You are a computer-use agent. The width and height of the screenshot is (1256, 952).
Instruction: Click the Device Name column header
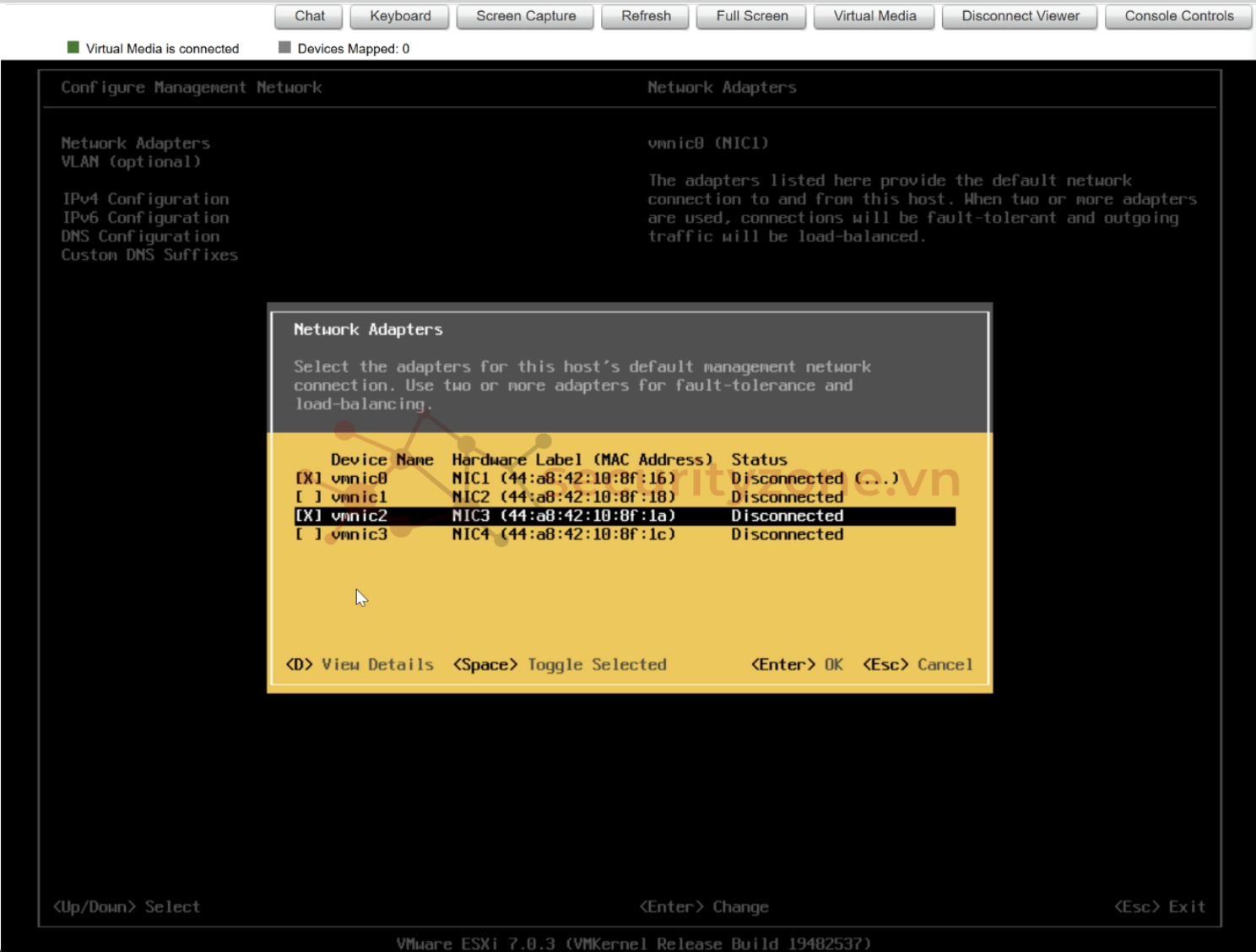pyautogui.click(x=382, y=460)
